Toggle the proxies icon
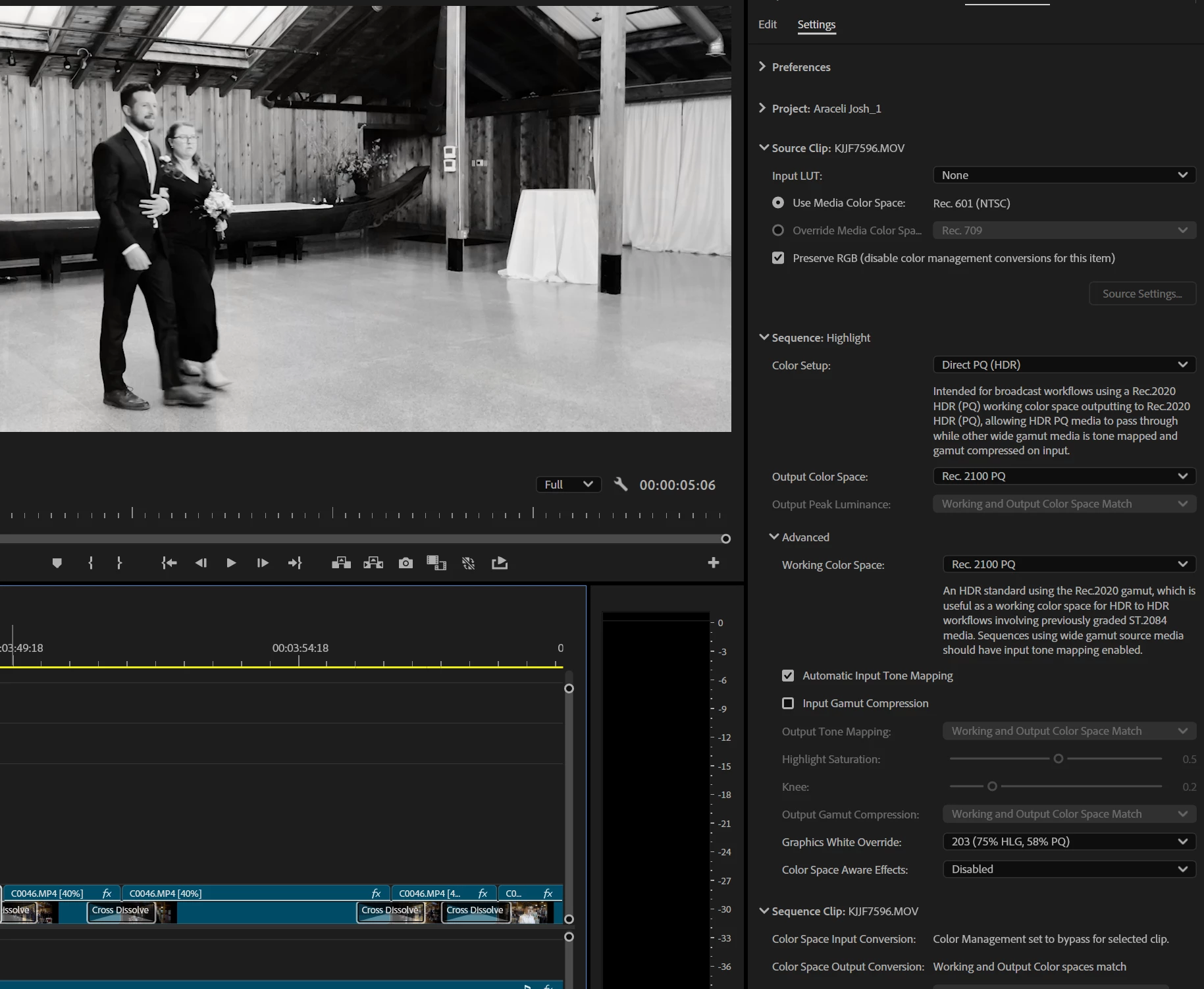This screenshot has width=1204, height=989. (468, 563)
